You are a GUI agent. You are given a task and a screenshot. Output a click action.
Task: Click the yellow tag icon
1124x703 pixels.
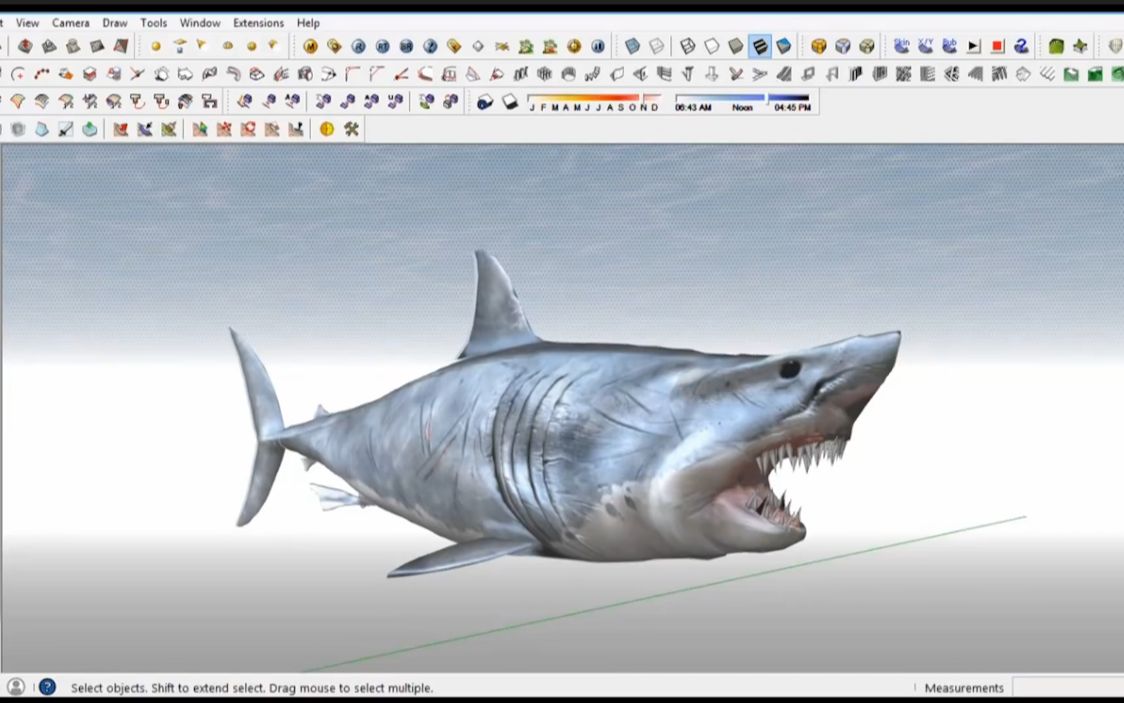(454, 47)
